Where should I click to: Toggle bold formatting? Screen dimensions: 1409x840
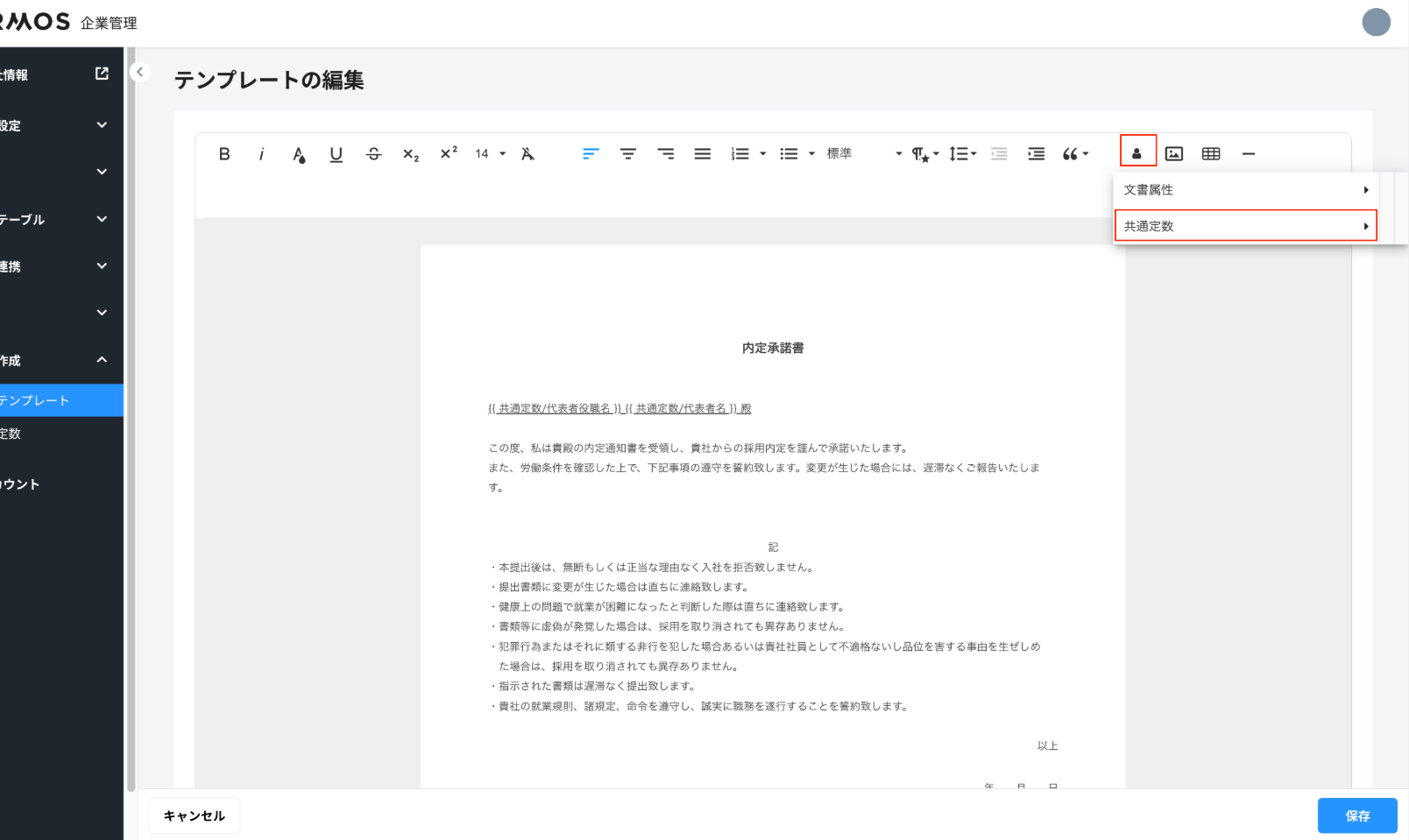point(224,154)
